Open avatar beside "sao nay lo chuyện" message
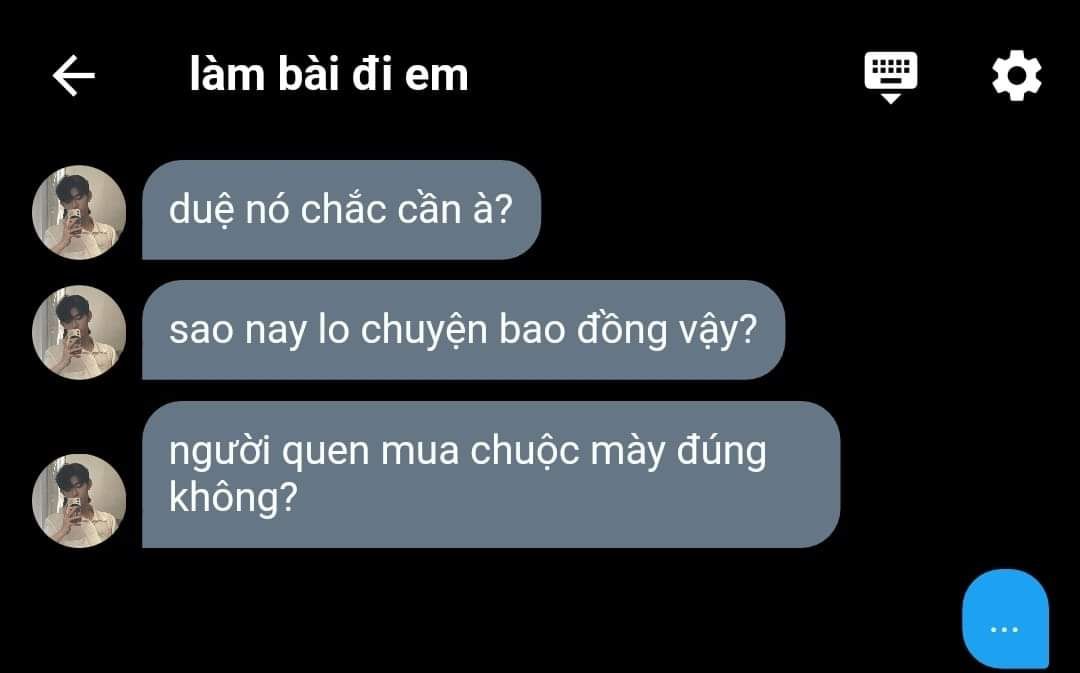The image size is (1080, 673). click(x=79, y=332)
